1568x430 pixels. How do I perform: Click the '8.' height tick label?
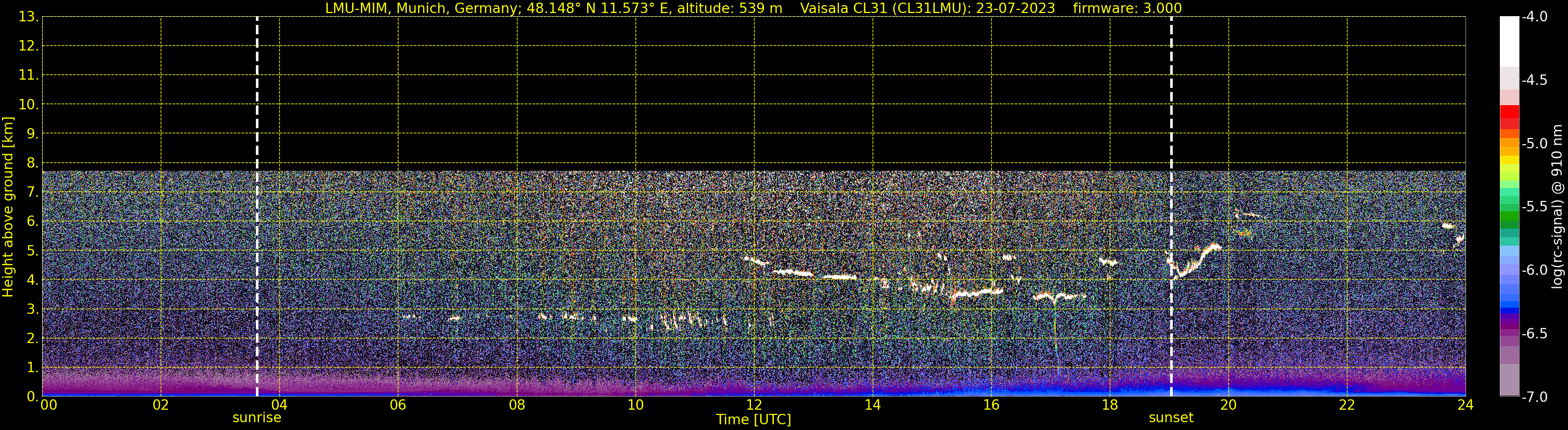[x=32, y=162]
